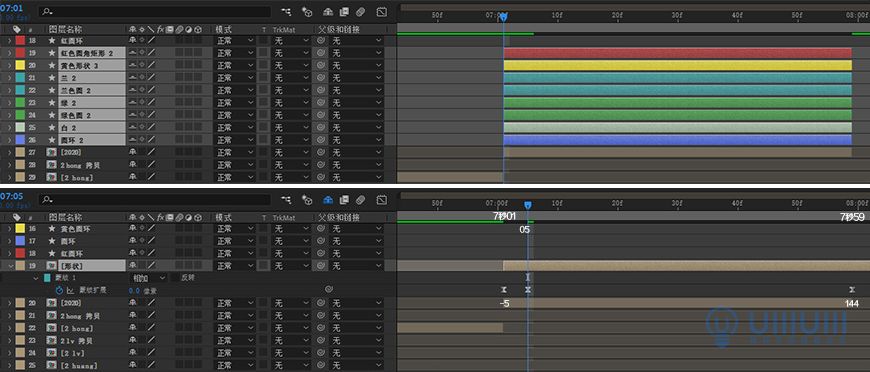Toggle shy switch on 红色圆角矩形 2 layer
This screenshot has width=870, height=372.
[x=133, y=53]
